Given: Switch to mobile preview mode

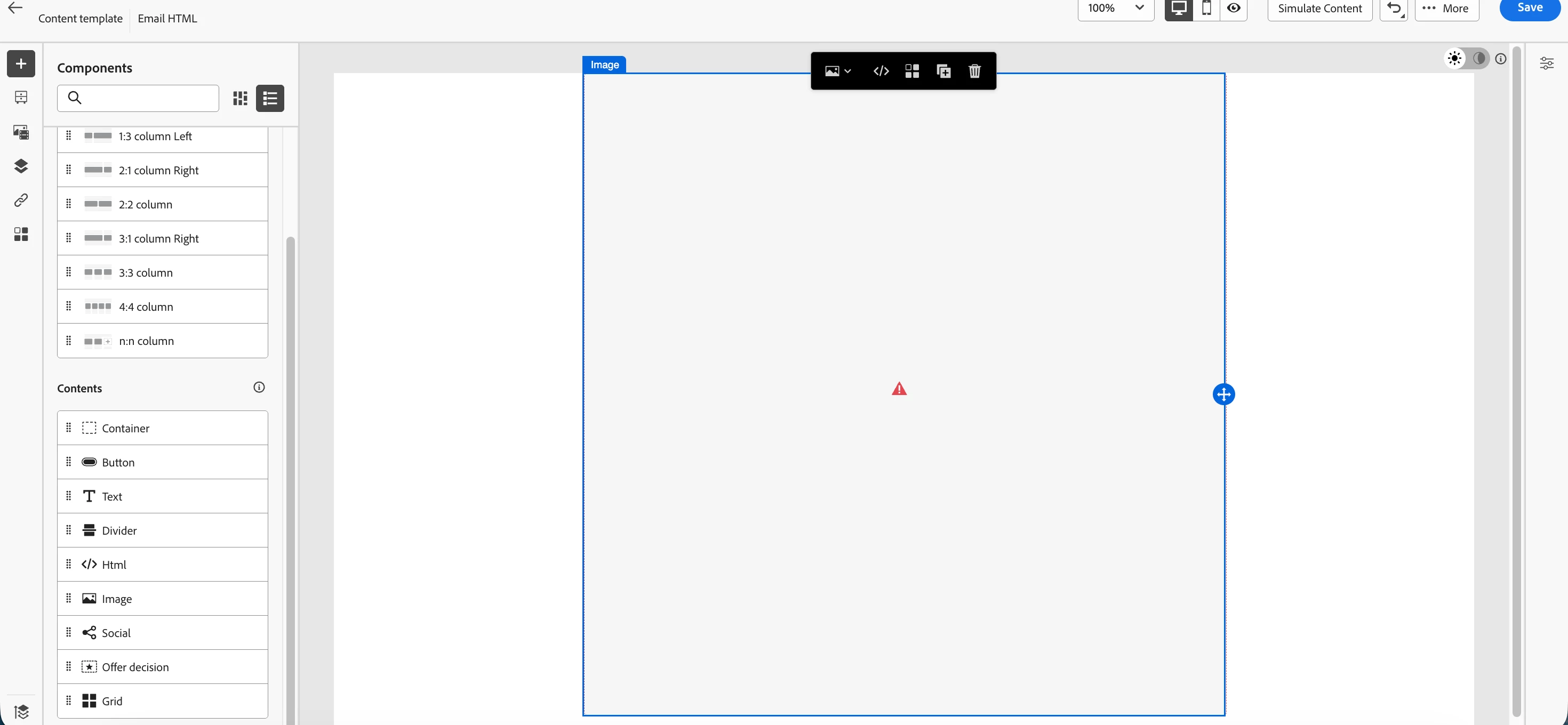Looking at the screenshot, I should coord(1206,9).
